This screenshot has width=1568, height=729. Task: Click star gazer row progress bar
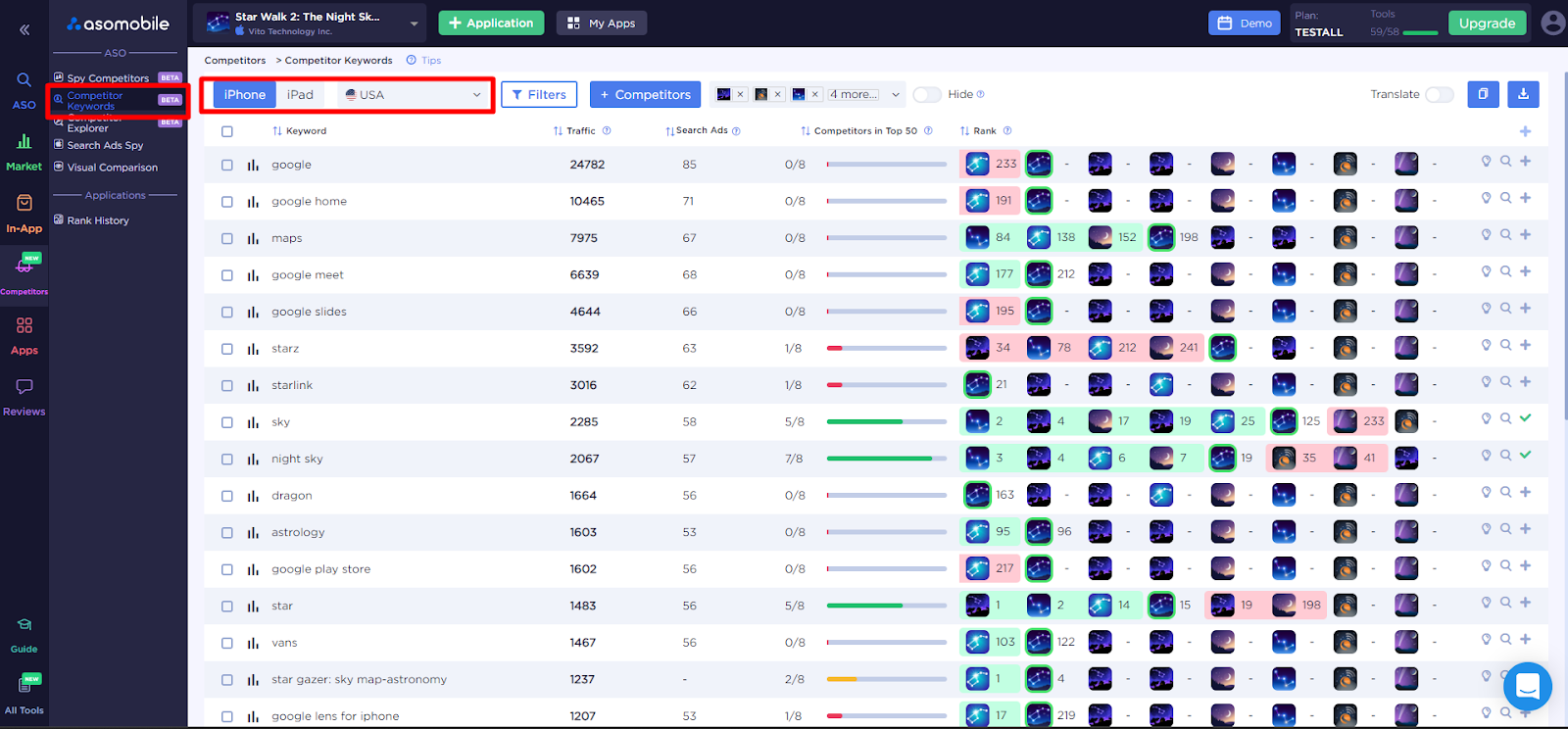point(887,679)
